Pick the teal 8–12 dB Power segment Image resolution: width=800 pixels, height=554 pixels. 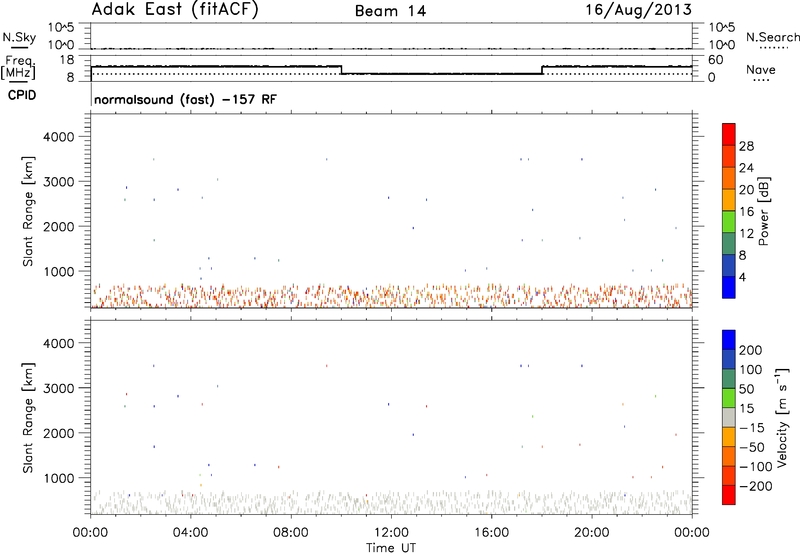tap(729, 243)
